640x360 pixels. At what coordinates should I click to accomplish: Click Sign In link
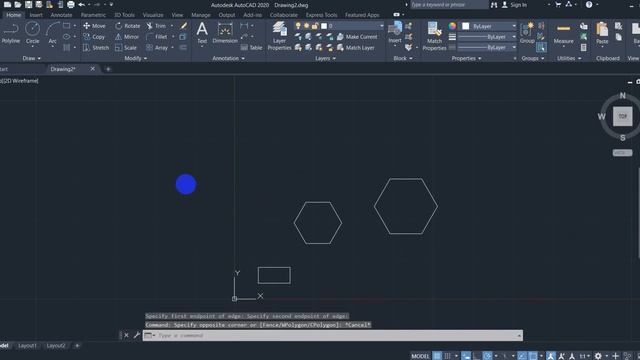[x=514, y=5]
